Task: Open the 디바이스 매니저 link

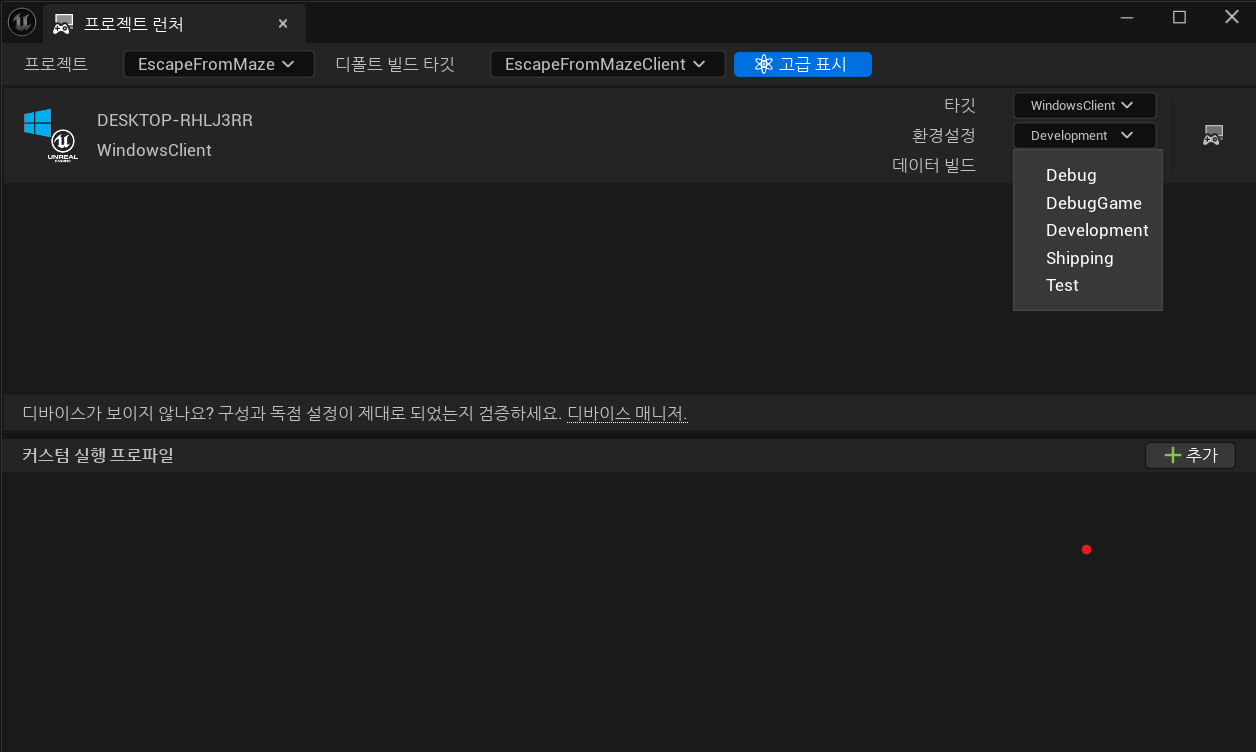Action: (x=627, y=414)
